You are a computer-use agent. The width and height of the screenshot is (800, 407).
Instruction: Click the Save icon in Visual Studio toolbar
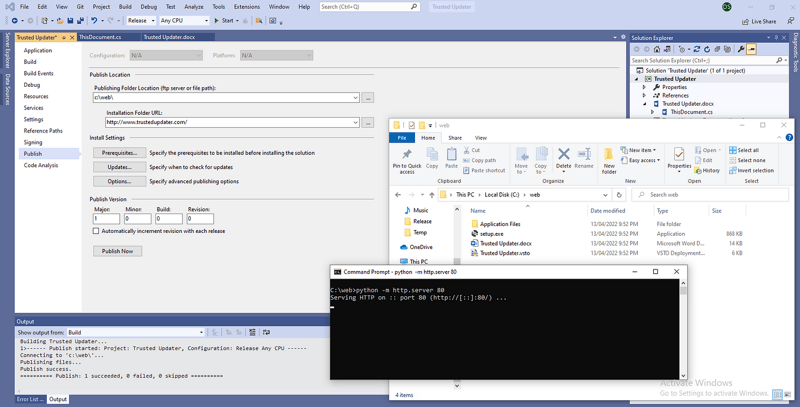[70, 20]
